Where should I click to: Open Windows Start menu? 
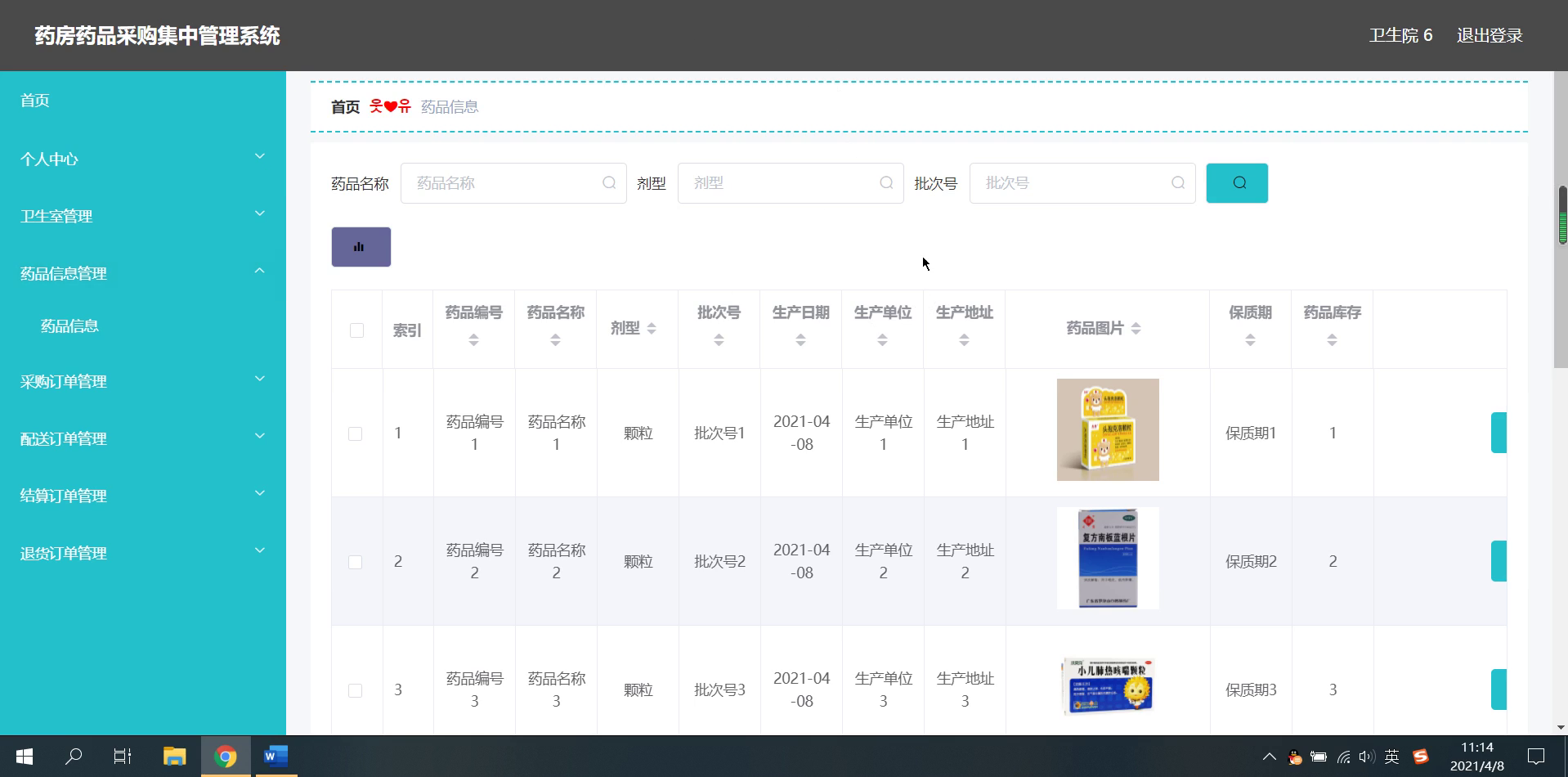click(25, 757)
